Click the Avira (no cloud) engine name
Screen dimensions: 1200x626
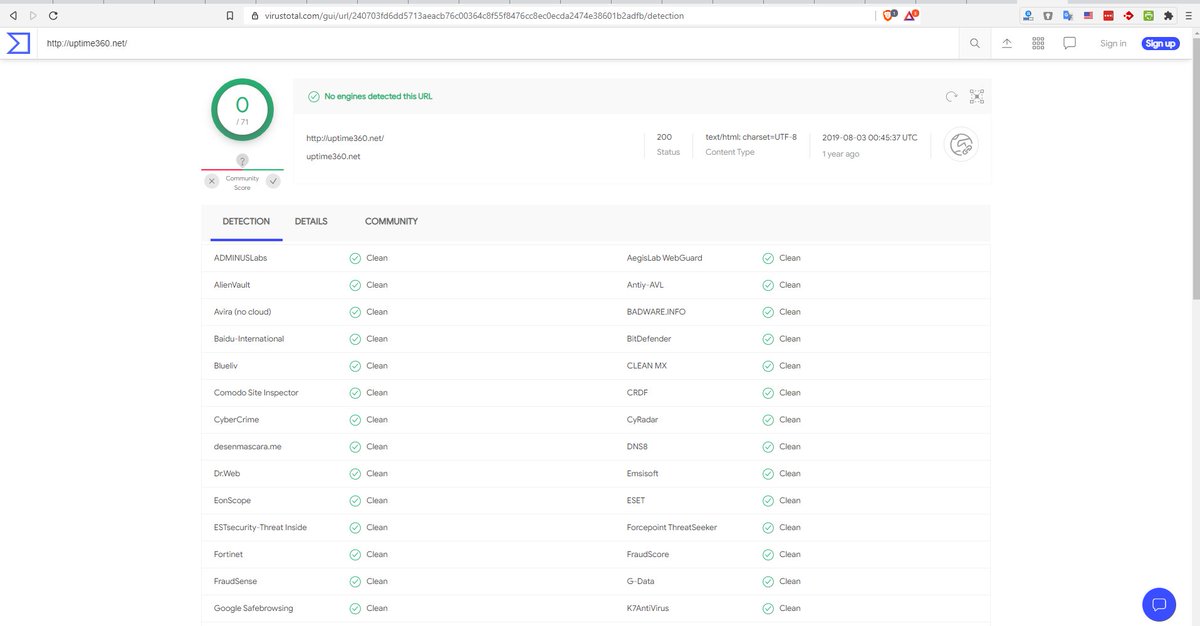[242, 312]
